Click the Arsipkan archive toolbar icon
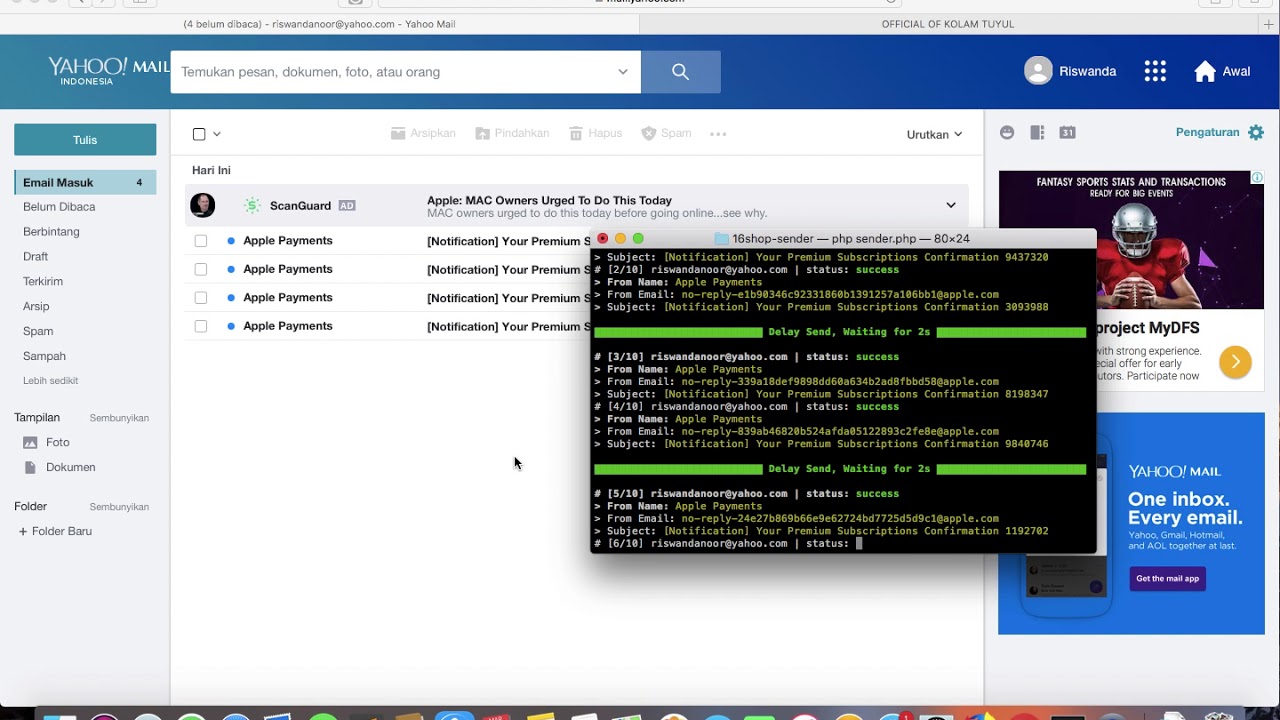Screen dimensions: 1280x720 pos(398,133)
